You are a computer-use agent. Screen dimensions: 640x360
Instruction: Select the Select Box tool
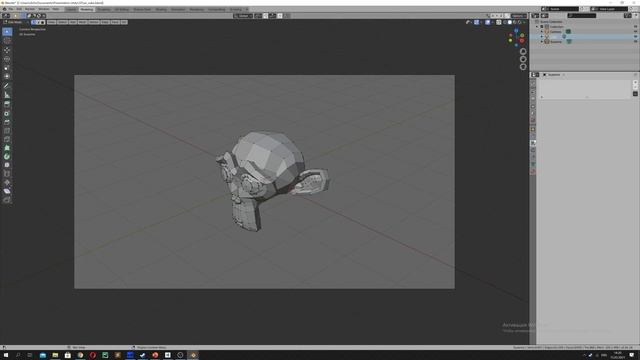tap(7, 31)
